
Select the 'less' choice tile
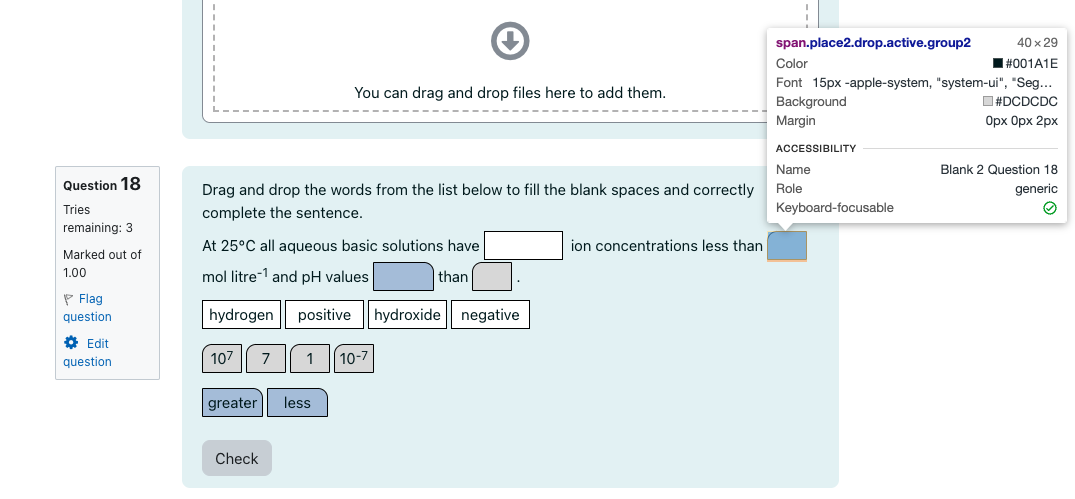click(297, 402)
